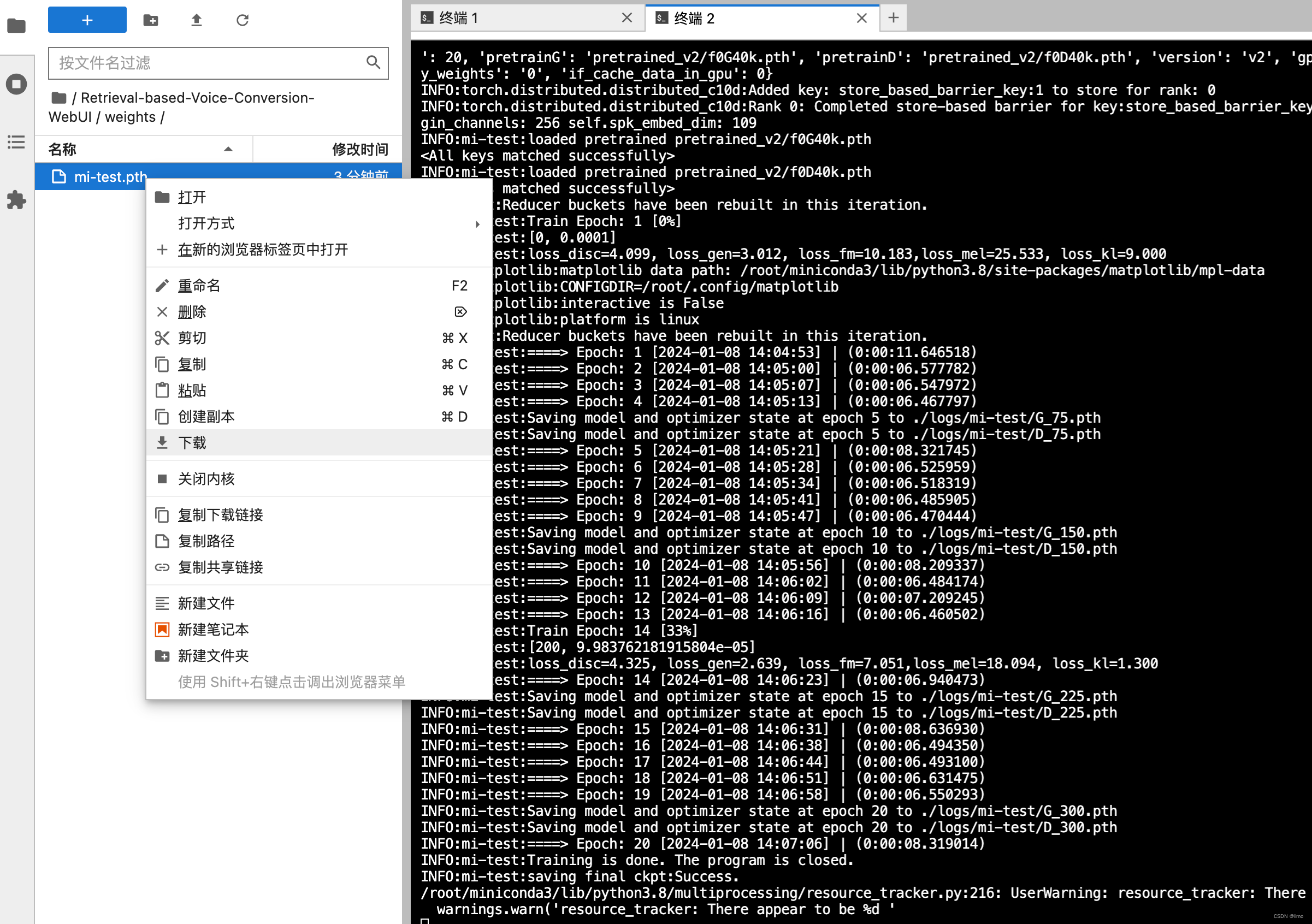The width and height of the screenshot is (1312, 924).
Task: Open the running terminals and kernels sidebar
Action: (x=16, y=84)
